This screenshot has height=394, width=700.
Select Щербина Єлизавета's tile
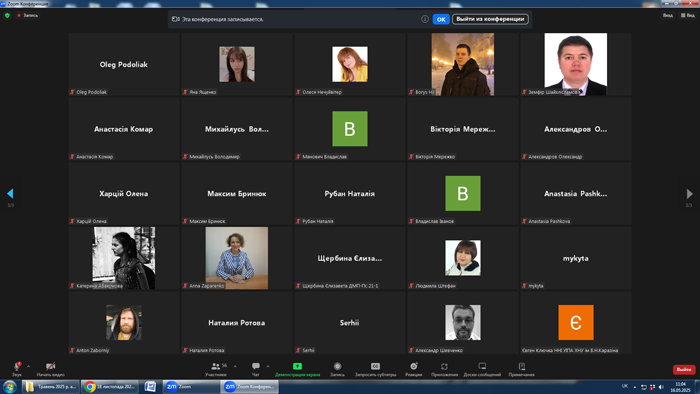[350, 258]
